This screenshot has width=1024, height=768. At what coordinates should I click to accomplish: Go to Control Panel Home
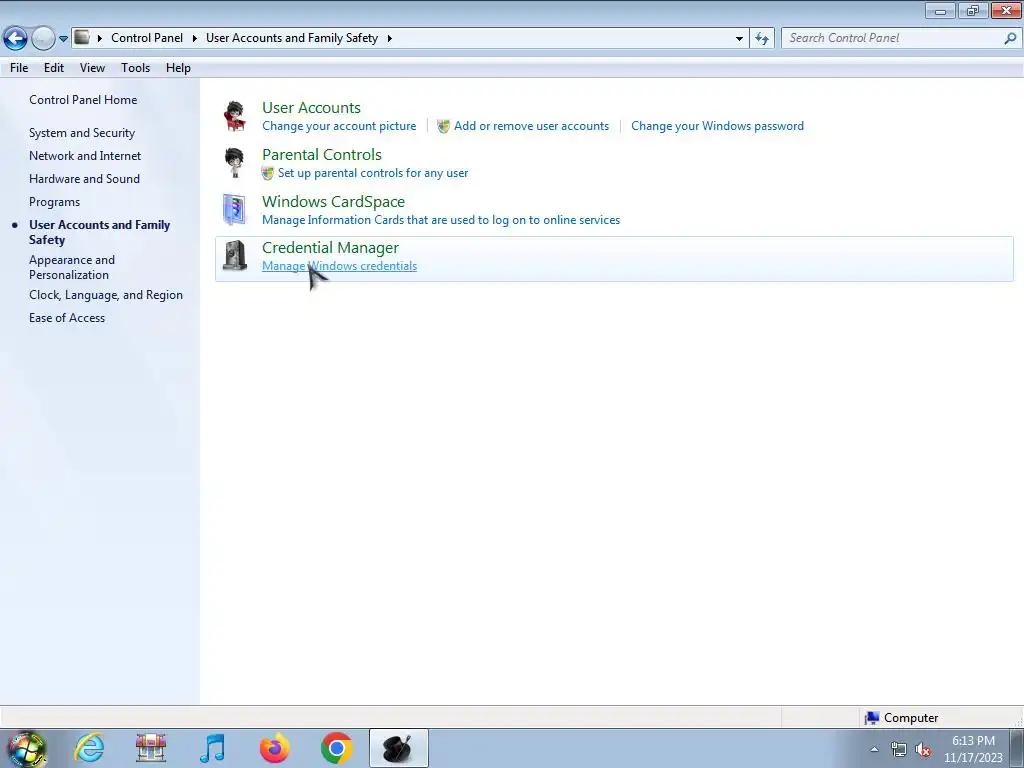[83, 100]
